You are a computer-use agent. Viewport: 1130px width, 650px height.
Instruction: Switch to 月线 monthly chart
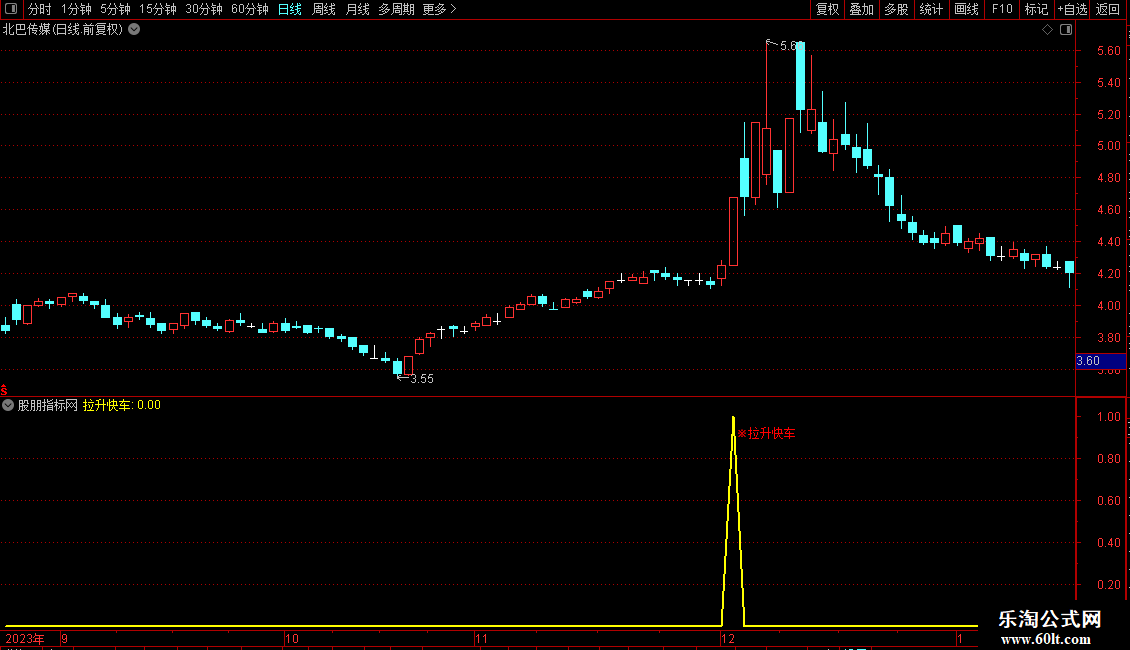click(x=357, y=9)
